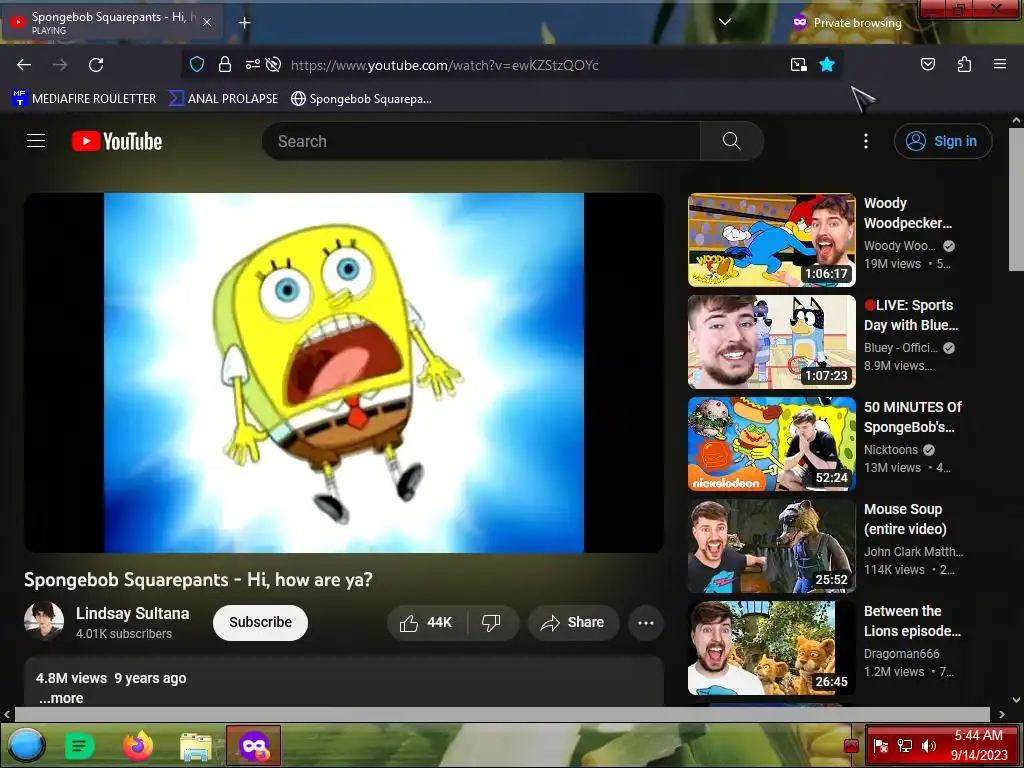Screen dimensions: 1024x768
Task: Click scrollbar down arrow at right edge
Action: [1016, 699]
